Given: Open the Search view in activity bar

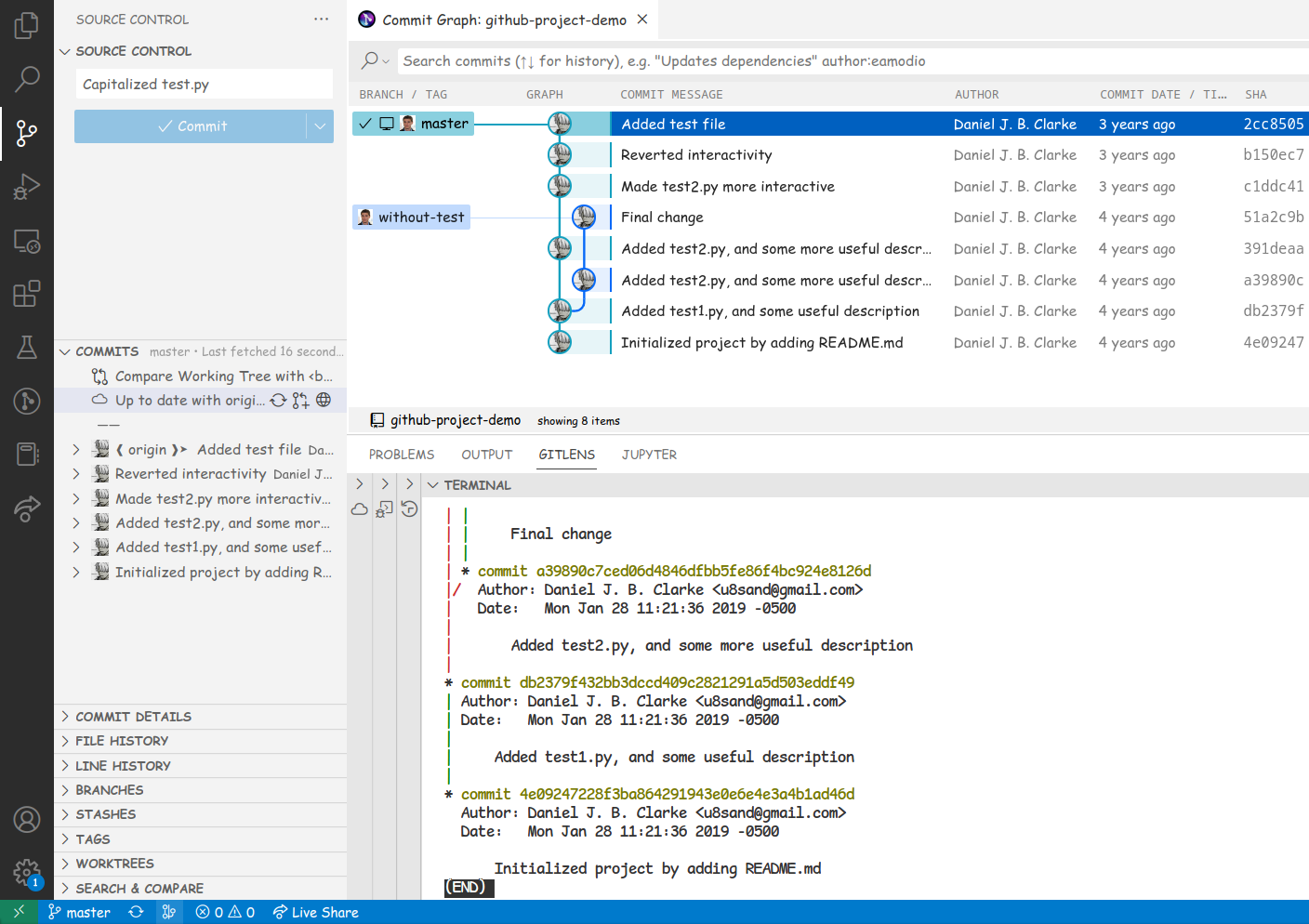Looking at the screenshot, I should [27, 79].
